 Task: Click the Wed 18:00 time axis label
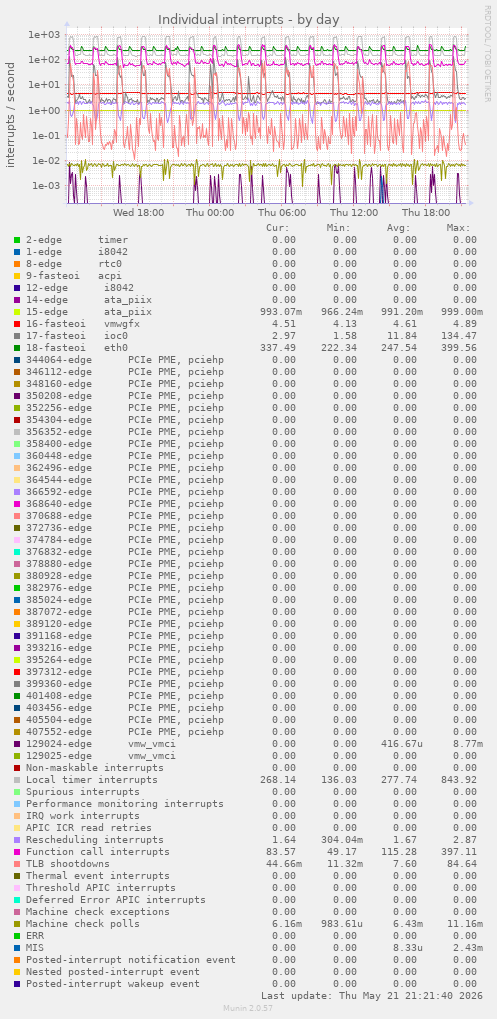tap(138, 213)
